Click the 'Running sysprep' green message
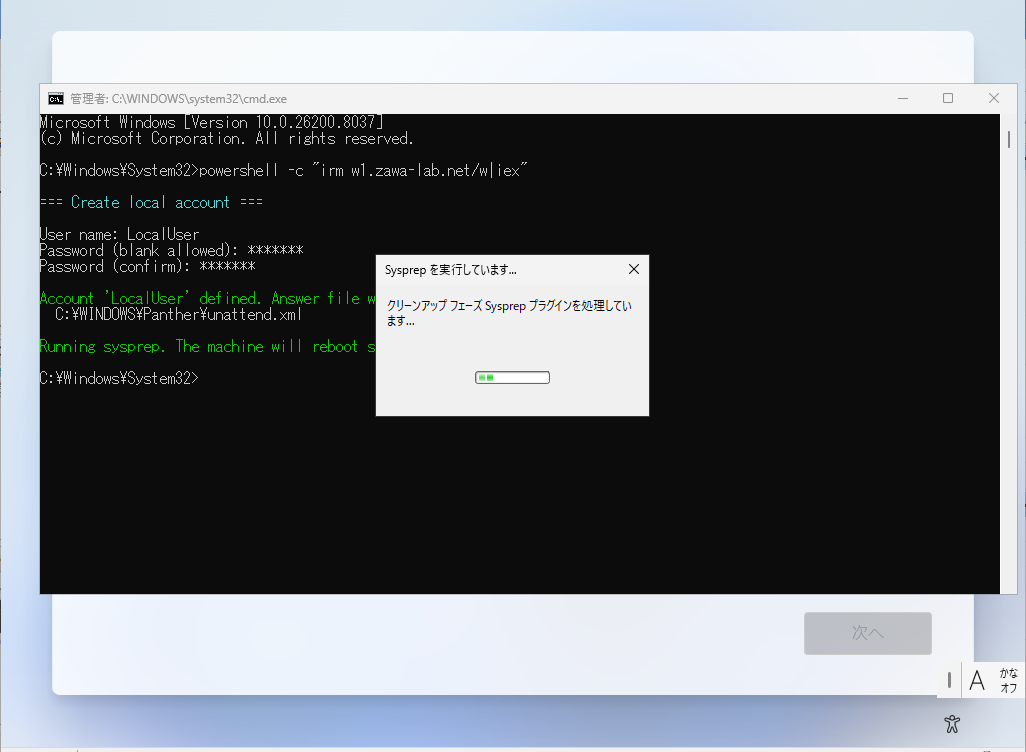This screenshot has width=1026, height=752. [x=207, y=346]
